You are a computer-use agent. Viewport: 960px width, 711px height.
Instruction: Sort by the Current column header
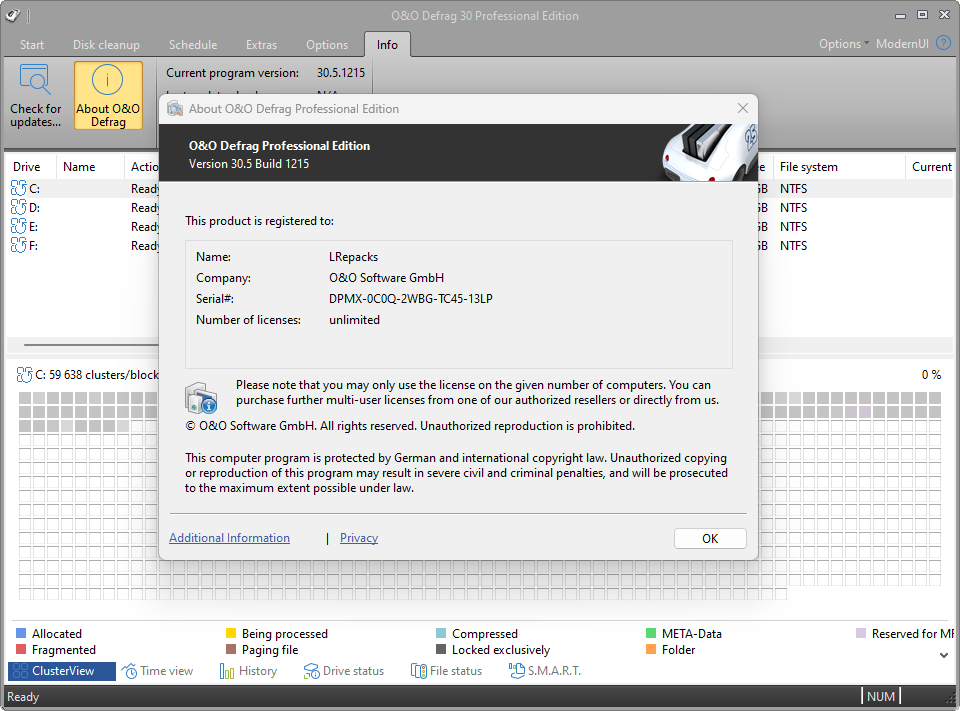pyautogui.click(x=931, y=167)
